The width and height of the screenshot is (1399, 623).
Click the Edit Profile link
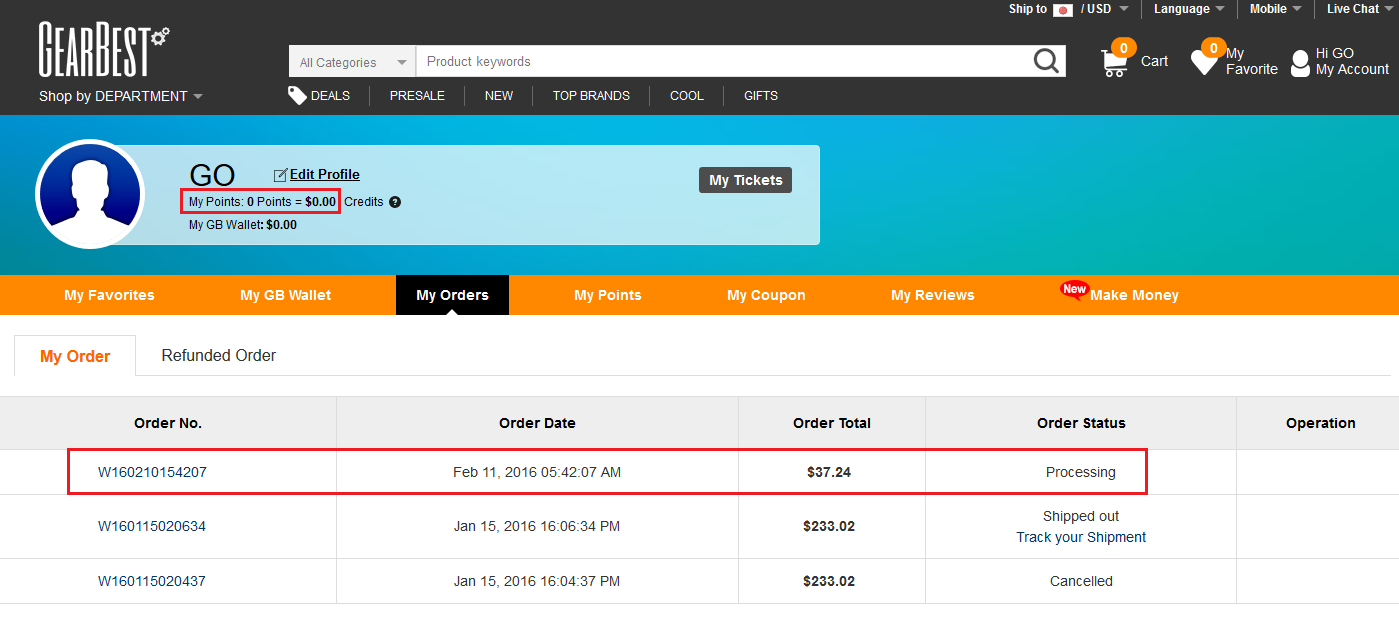(x=325, y=175)
